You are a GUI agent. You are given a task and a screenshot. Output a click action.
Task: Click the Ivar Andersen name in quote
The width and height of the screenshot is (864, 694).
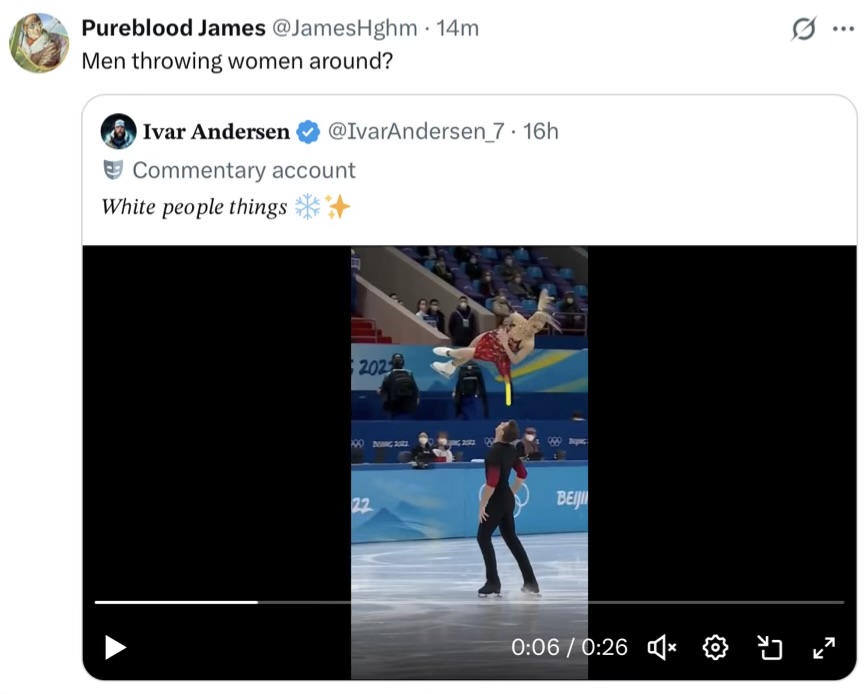[x=216, y=131]
